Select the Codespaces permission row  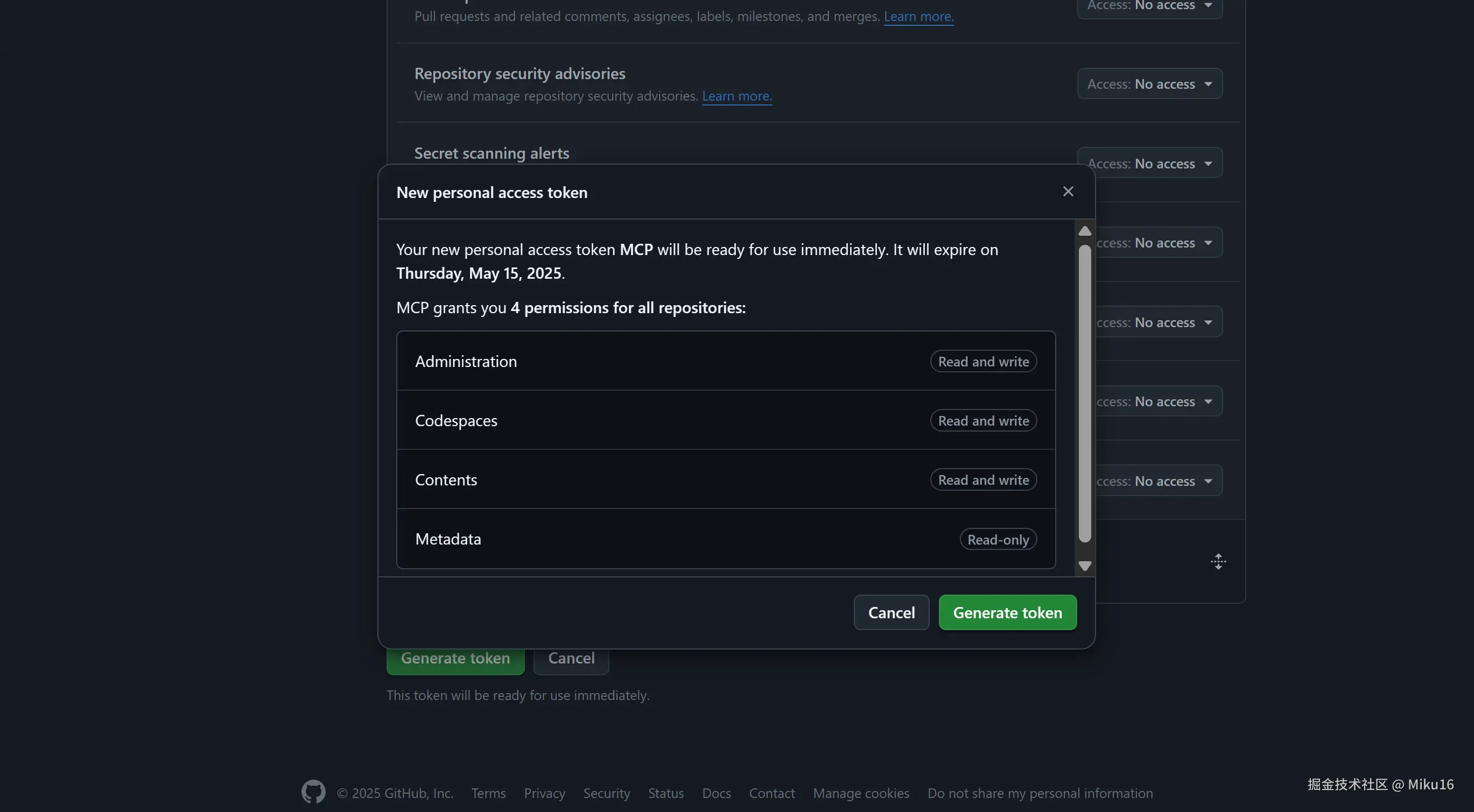(726, 420)
